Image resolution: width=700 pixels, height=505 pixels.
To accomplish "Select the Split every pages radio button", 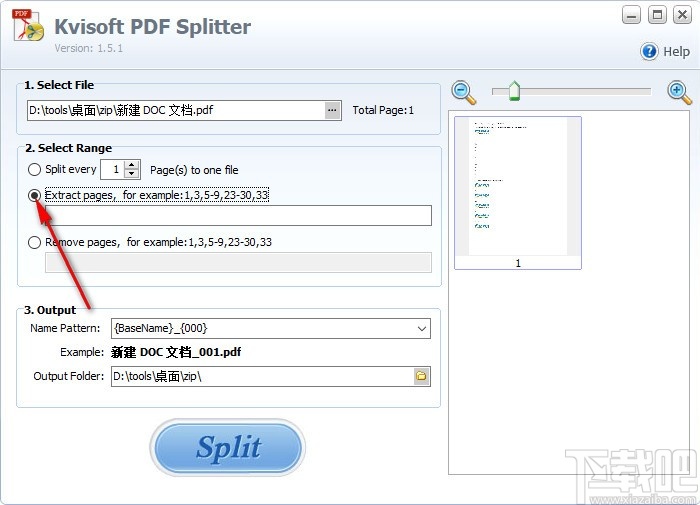I will pyautogui.click(x=34, y=170).
